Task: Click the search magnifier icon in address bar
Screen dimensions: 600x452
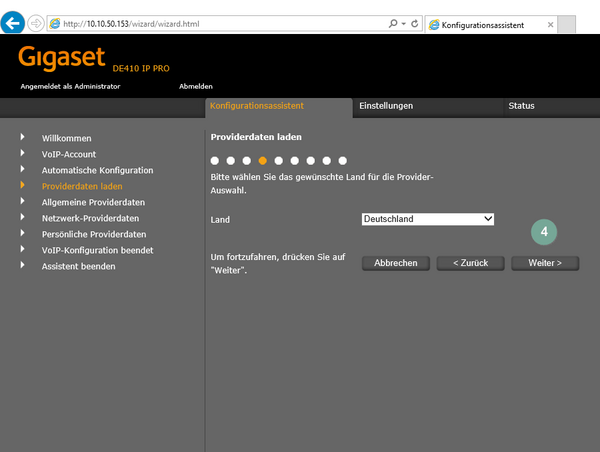Action: tap(390, 23)
